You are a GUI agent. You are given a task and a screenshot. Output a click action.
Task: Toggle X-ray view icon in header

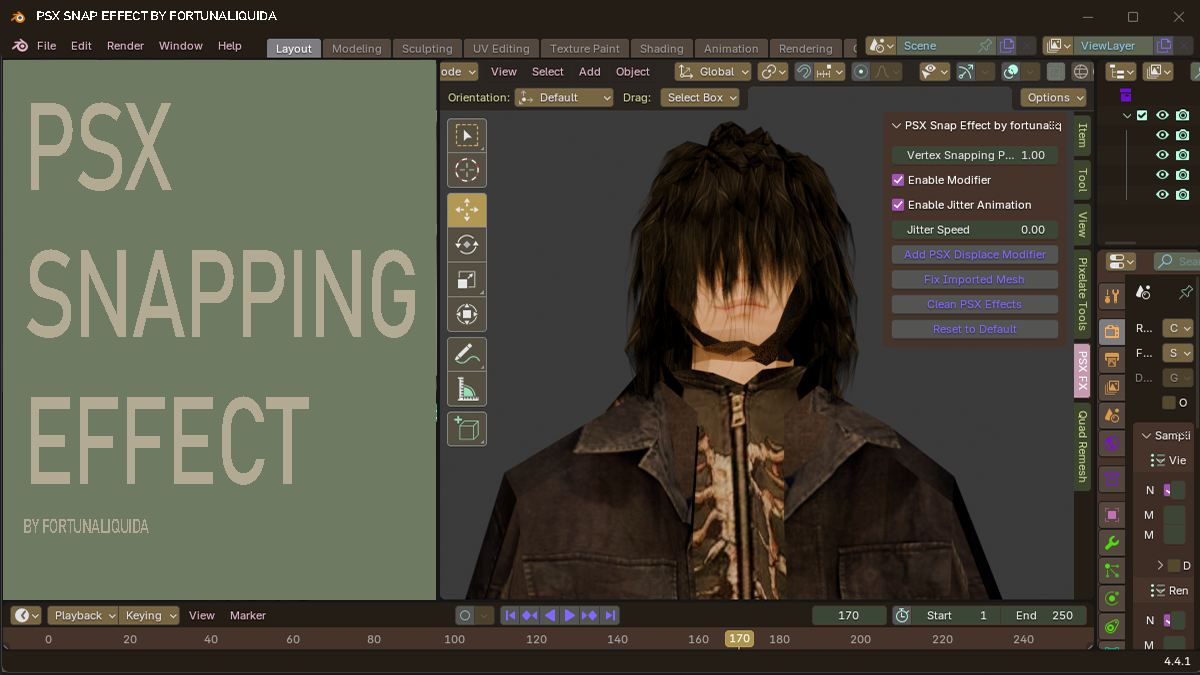pyautogui.click(x=1056, y=72)
